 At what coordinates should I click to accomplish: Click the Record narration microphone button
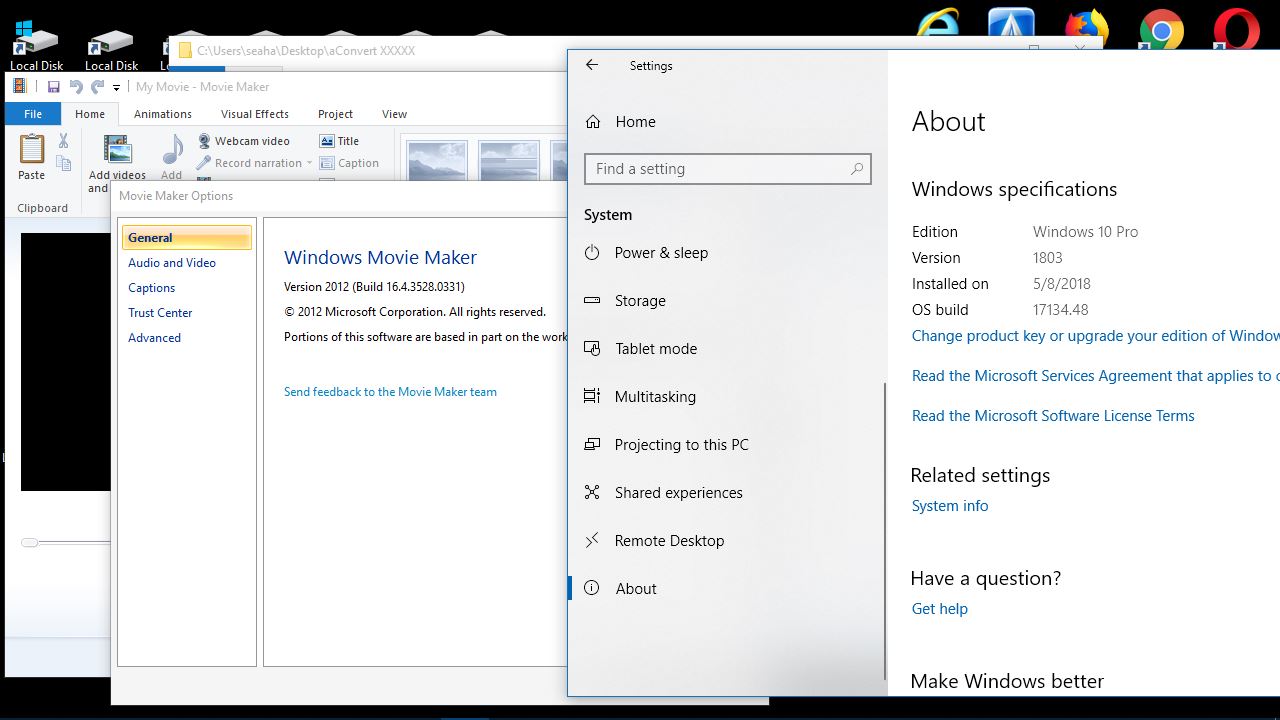point(249,163)
